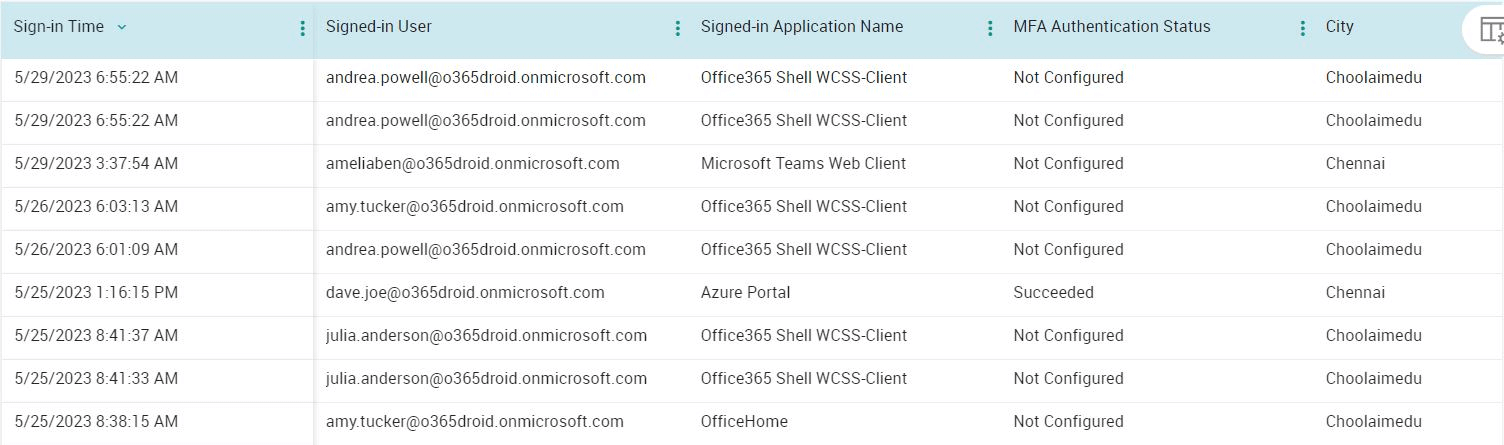Open the Sign-in Time column options menu
Screen dimensions: 1504x445
(x=303, y=29)
